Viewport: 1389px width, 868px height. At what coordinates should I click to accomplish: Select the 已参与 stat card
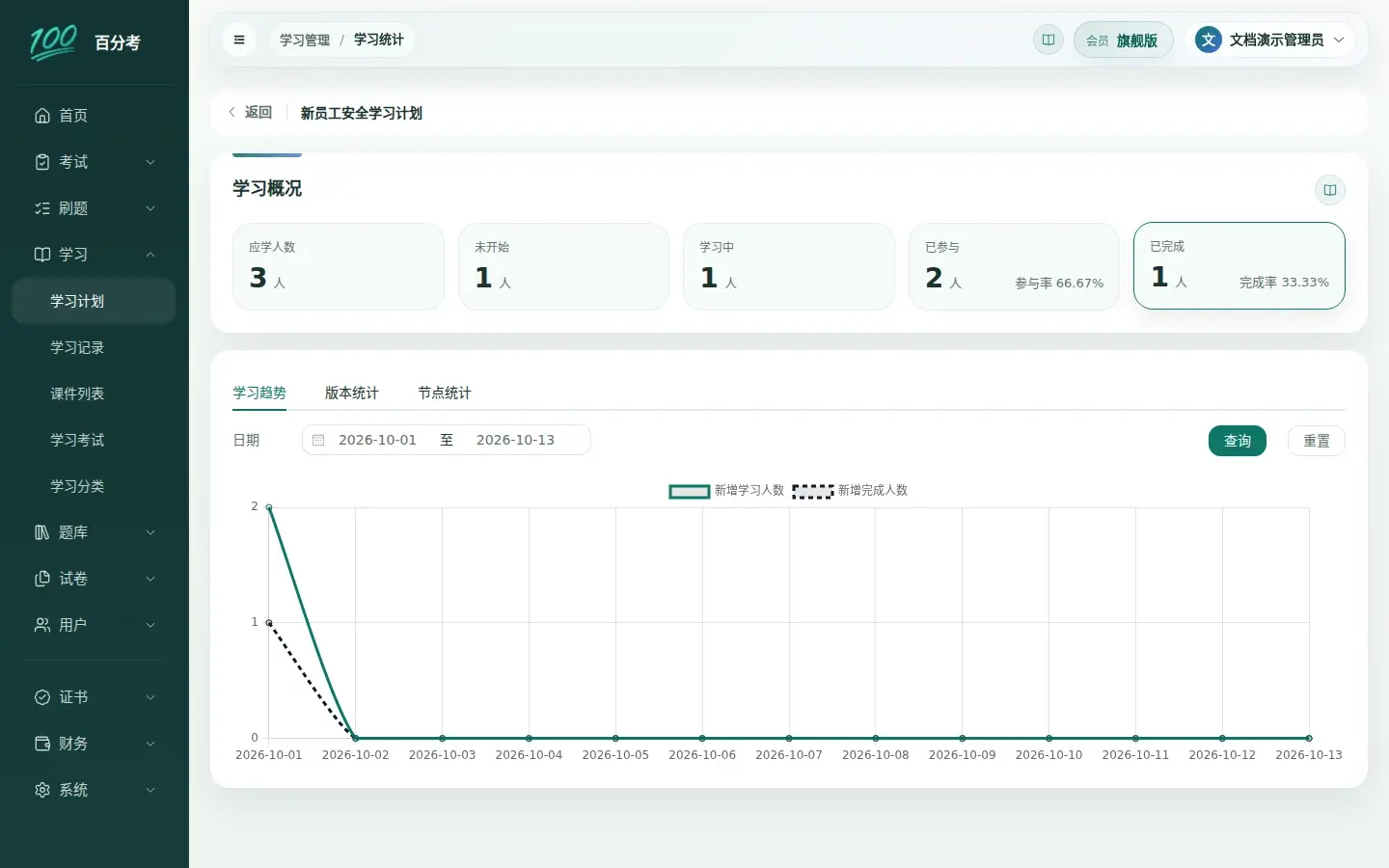[1014, 266]
